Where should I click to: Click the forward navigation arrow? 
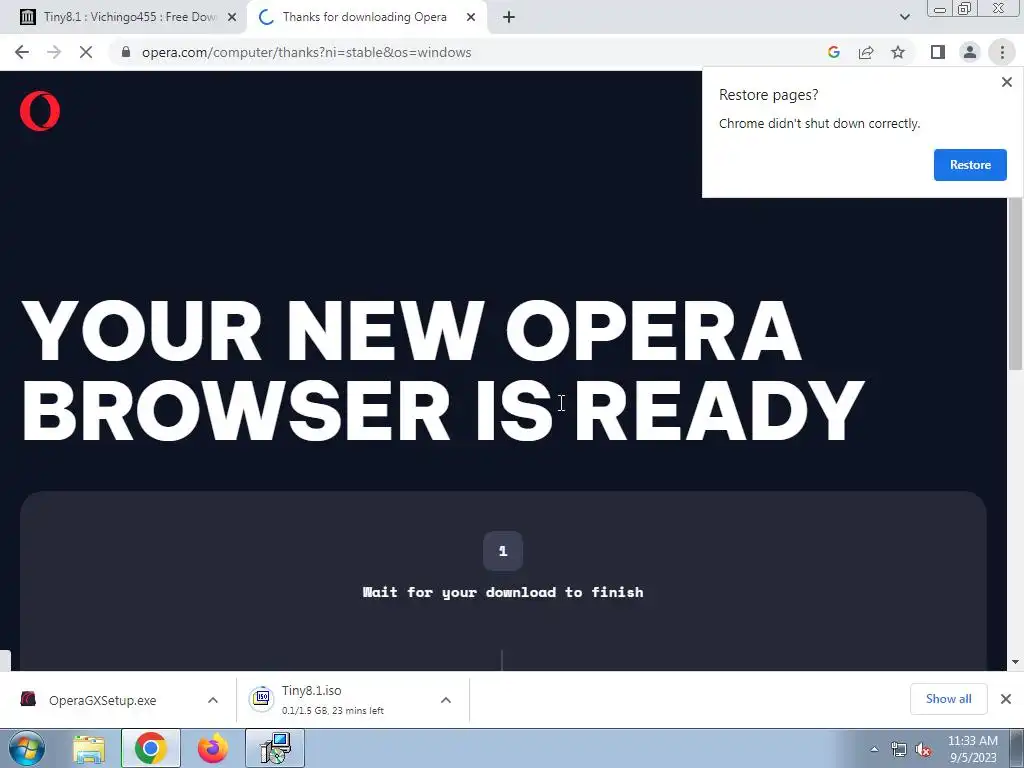(54, 52)
